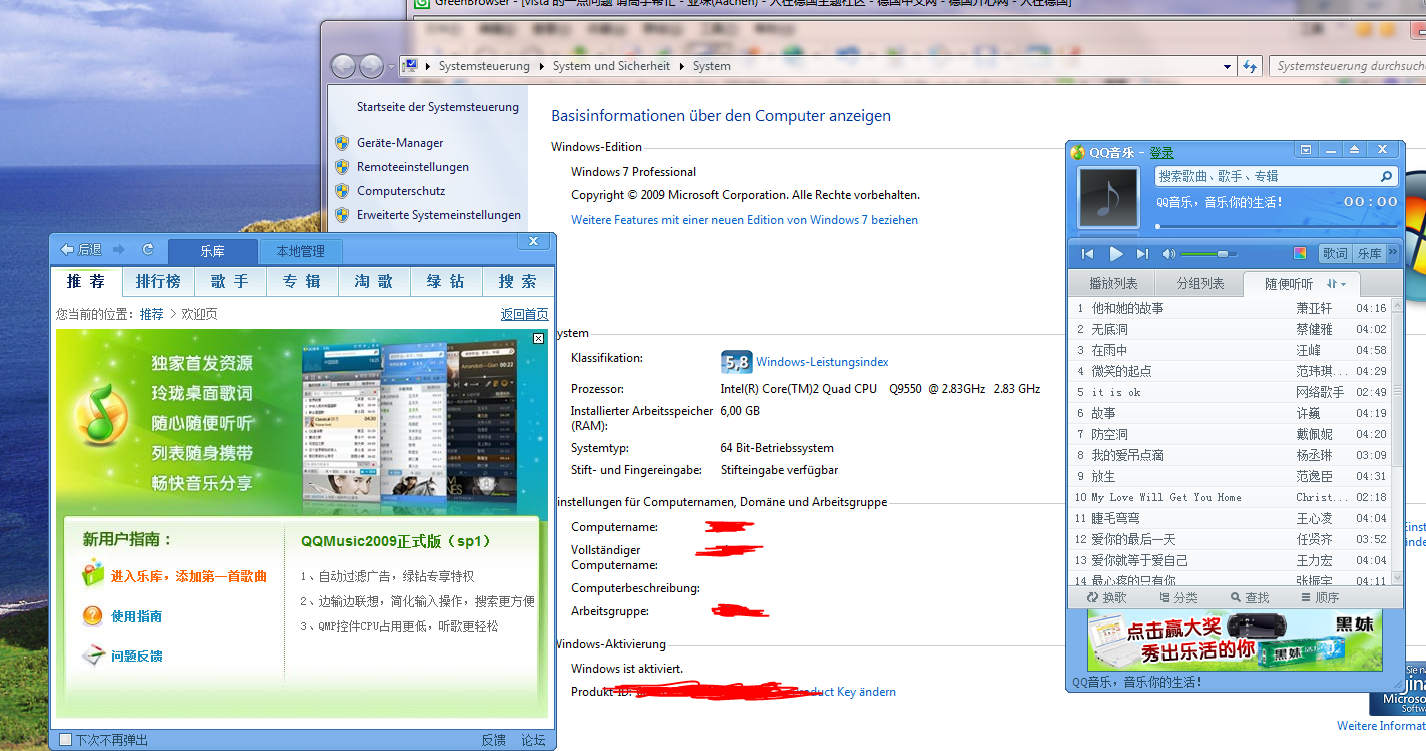Open Remoteeinstellungen in System control panel
This screenshot has height=751, width=1426.
[x=413, y=167]
